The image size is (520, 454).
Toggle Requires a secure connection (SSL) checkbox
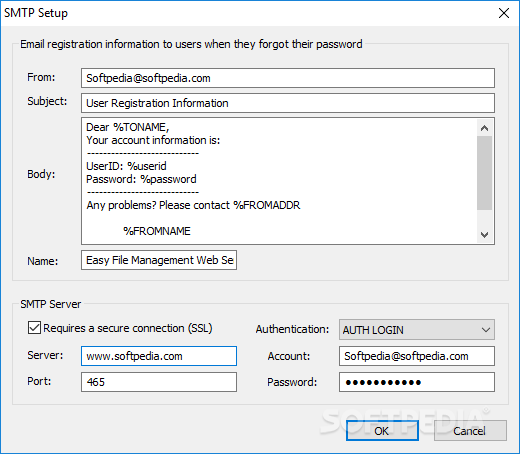pos(34,328)
